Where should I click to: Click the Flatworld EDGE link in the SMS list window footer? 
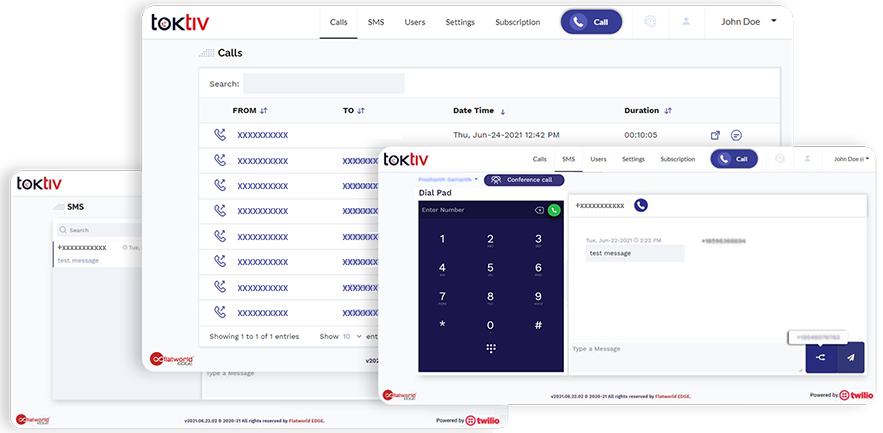[x=306, y=421]
